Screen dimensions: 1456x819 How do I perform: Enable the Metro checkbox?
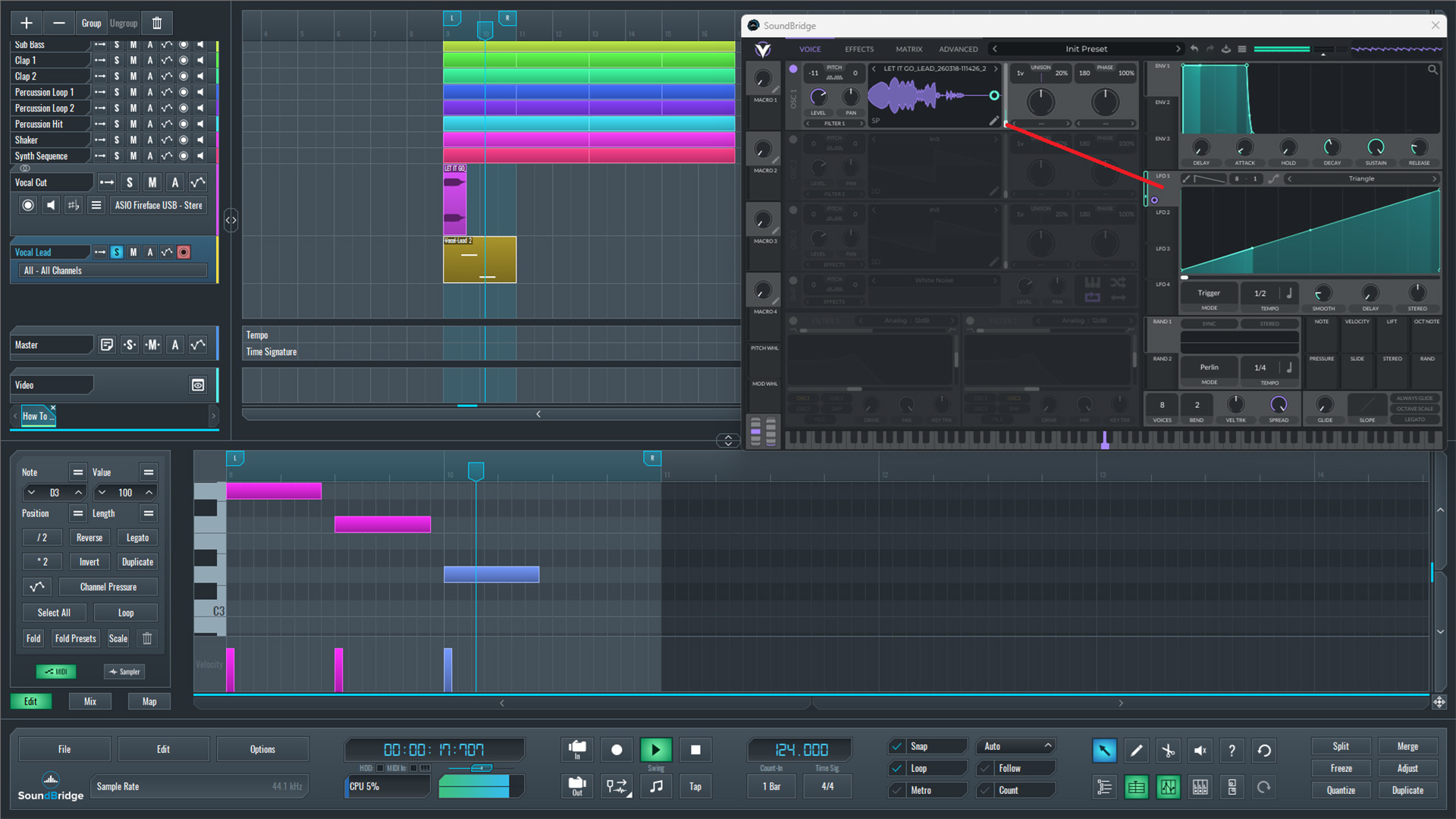[x=897, y=790]
